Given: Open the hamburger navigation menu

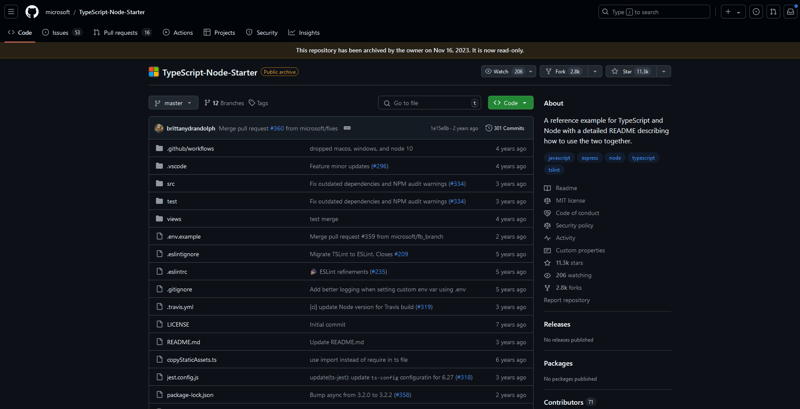Looking at the screenshot, I should click(11, 12).
